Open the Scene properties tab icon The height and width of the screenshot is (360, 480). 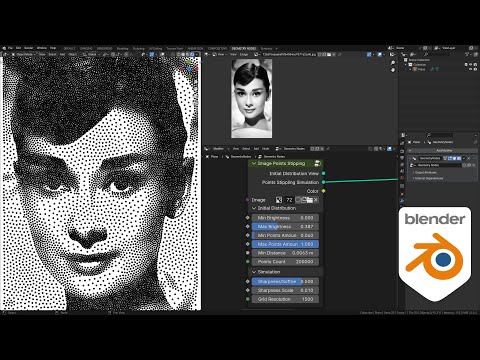pos(402,171)
